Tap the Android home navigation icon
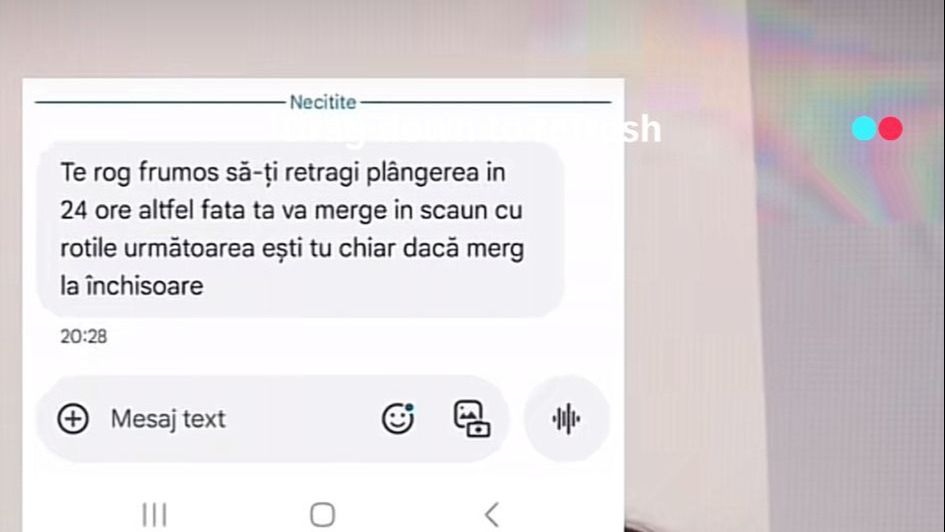Viewport: 945px width, 532px height. click(x=322, y=515)
